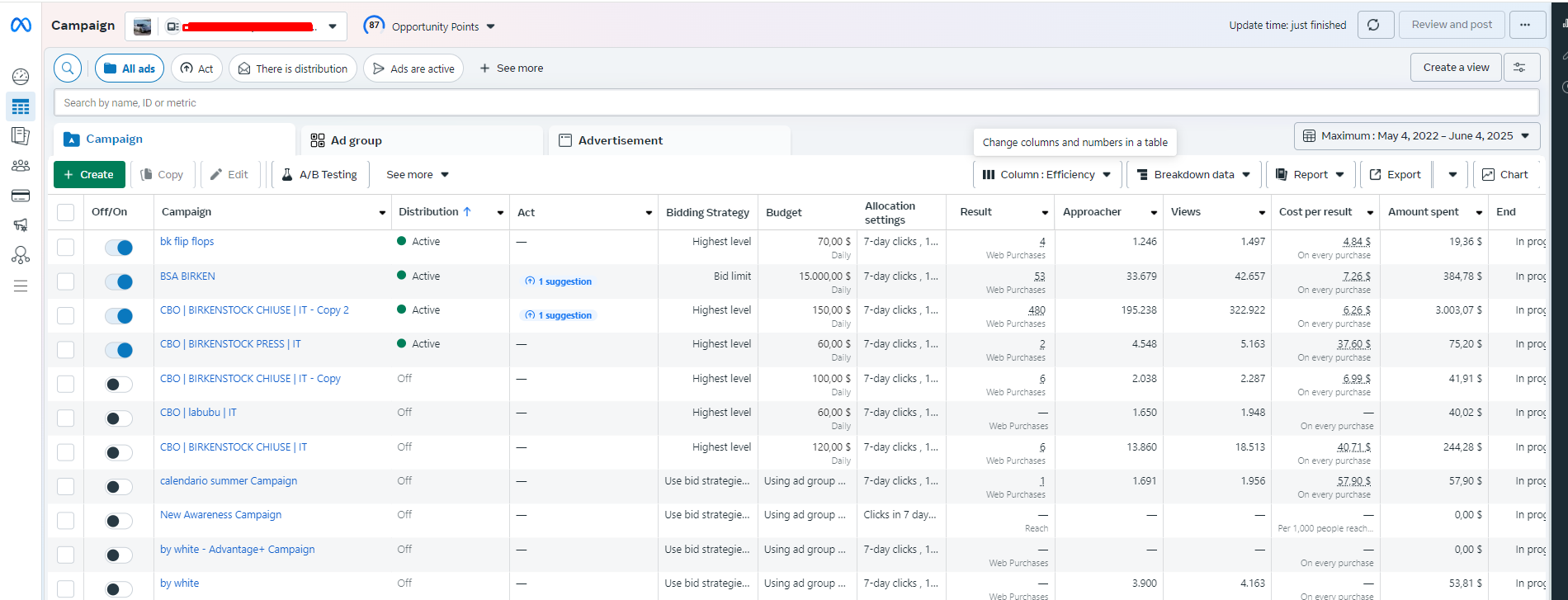This screenshot has width=1568, height=600.
Task: Expand the Column: Efficiency dropdown
Action: click(1047, 175)
